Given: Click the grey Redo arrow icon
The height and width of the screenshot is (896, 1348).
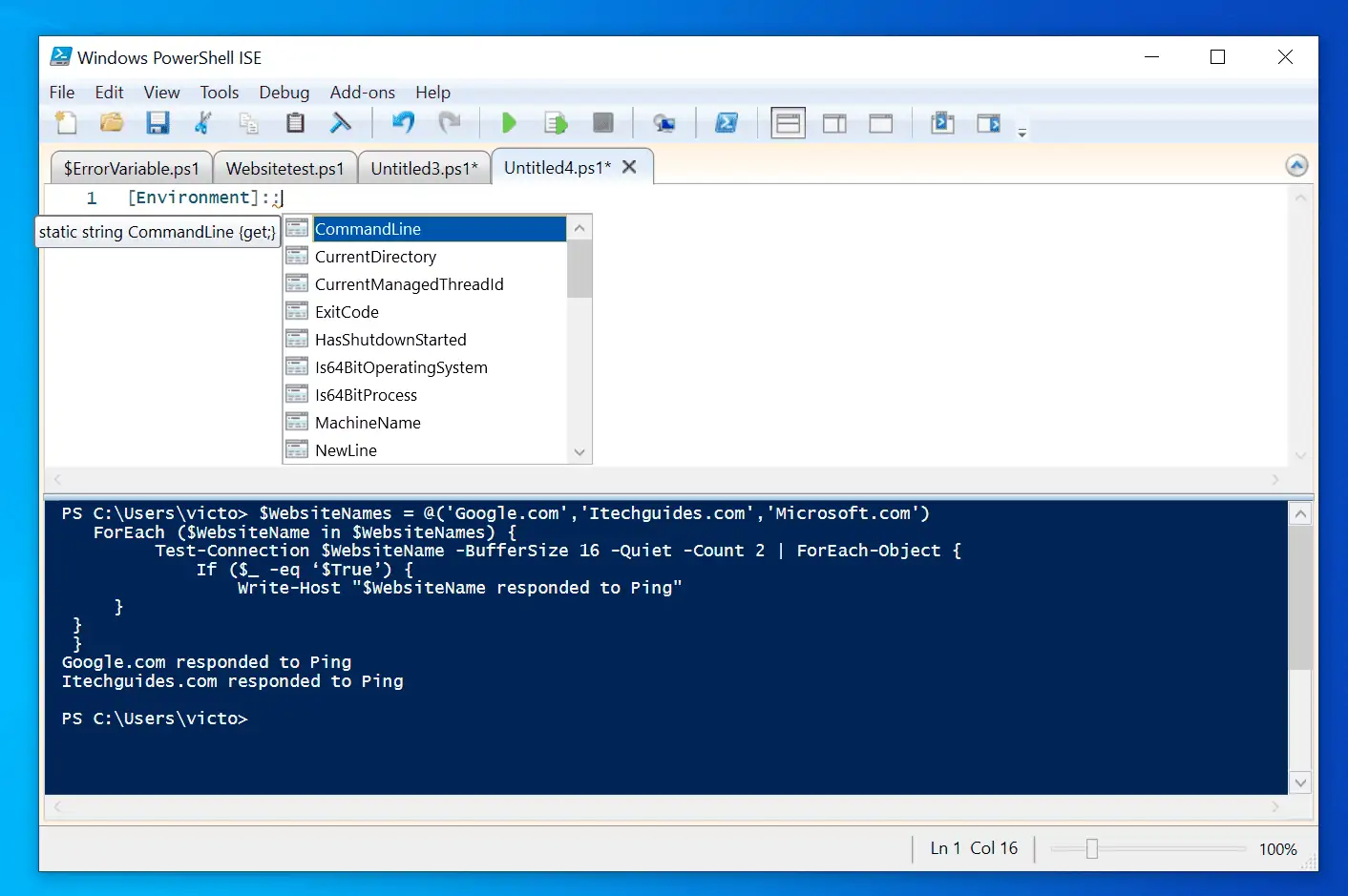Looking at the screenshot, I should coord(449,123).
